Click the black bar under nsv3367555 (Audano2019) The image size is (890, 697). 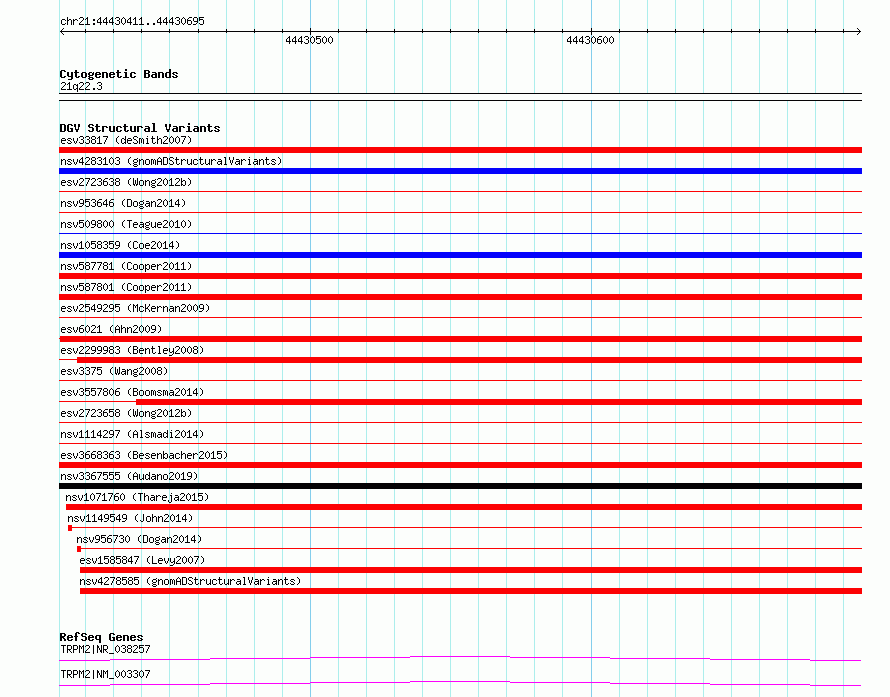[x=460, y=486]
